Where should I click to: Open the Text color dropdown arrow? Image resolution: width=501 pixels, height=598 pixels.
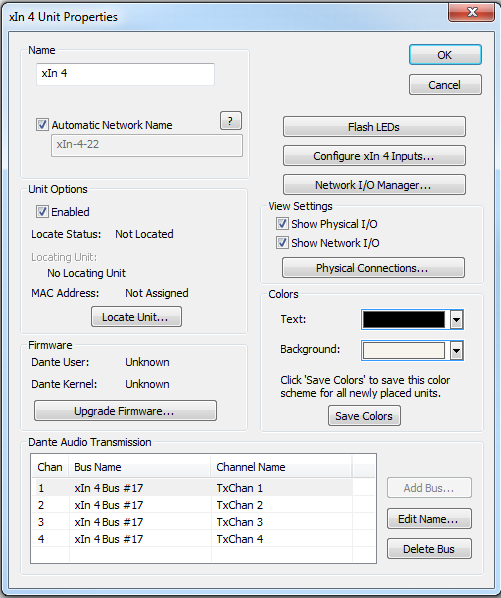[456, 320]
